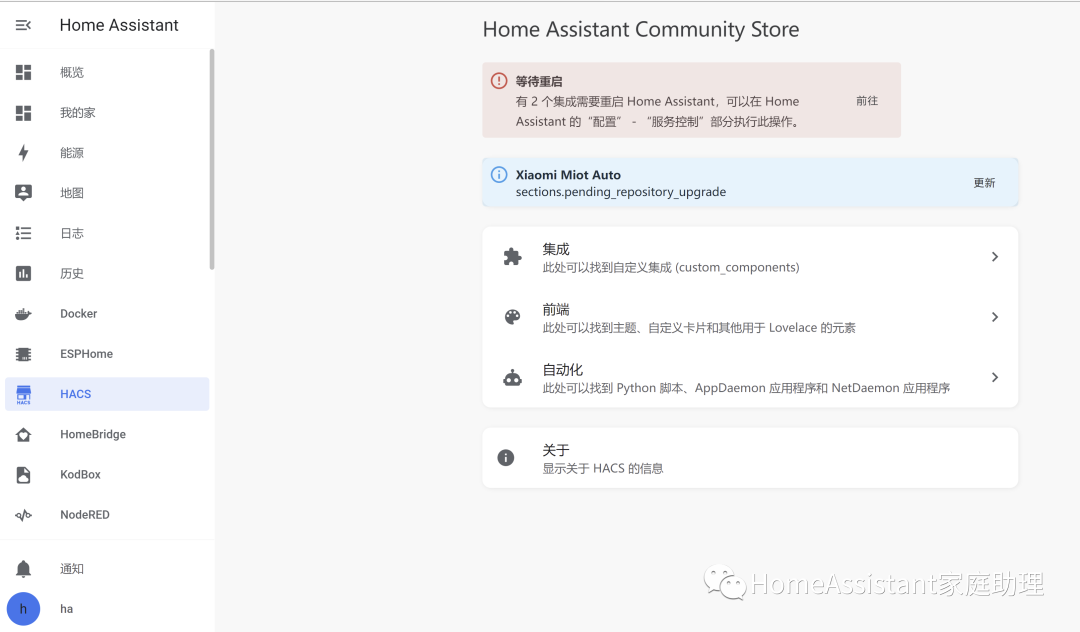The width and height of the screenshot is (1080, 632).
Task: Click the KodBox file icon
Action: pos(23,474)
